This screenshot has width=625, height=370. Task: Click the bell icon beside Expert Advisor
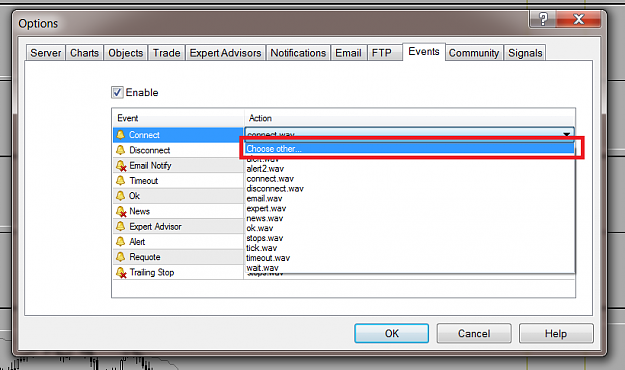(120, 226)
